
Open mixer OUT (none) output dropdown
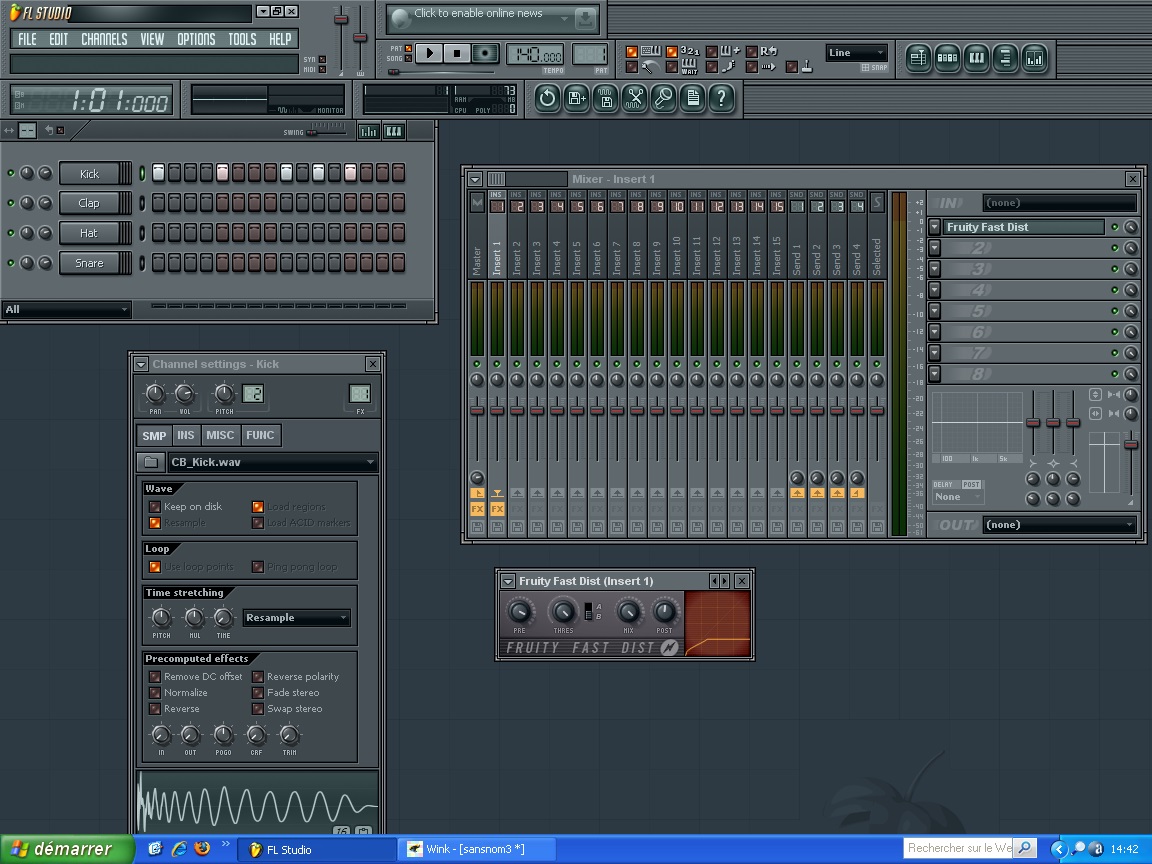(x=1059, y=525)
